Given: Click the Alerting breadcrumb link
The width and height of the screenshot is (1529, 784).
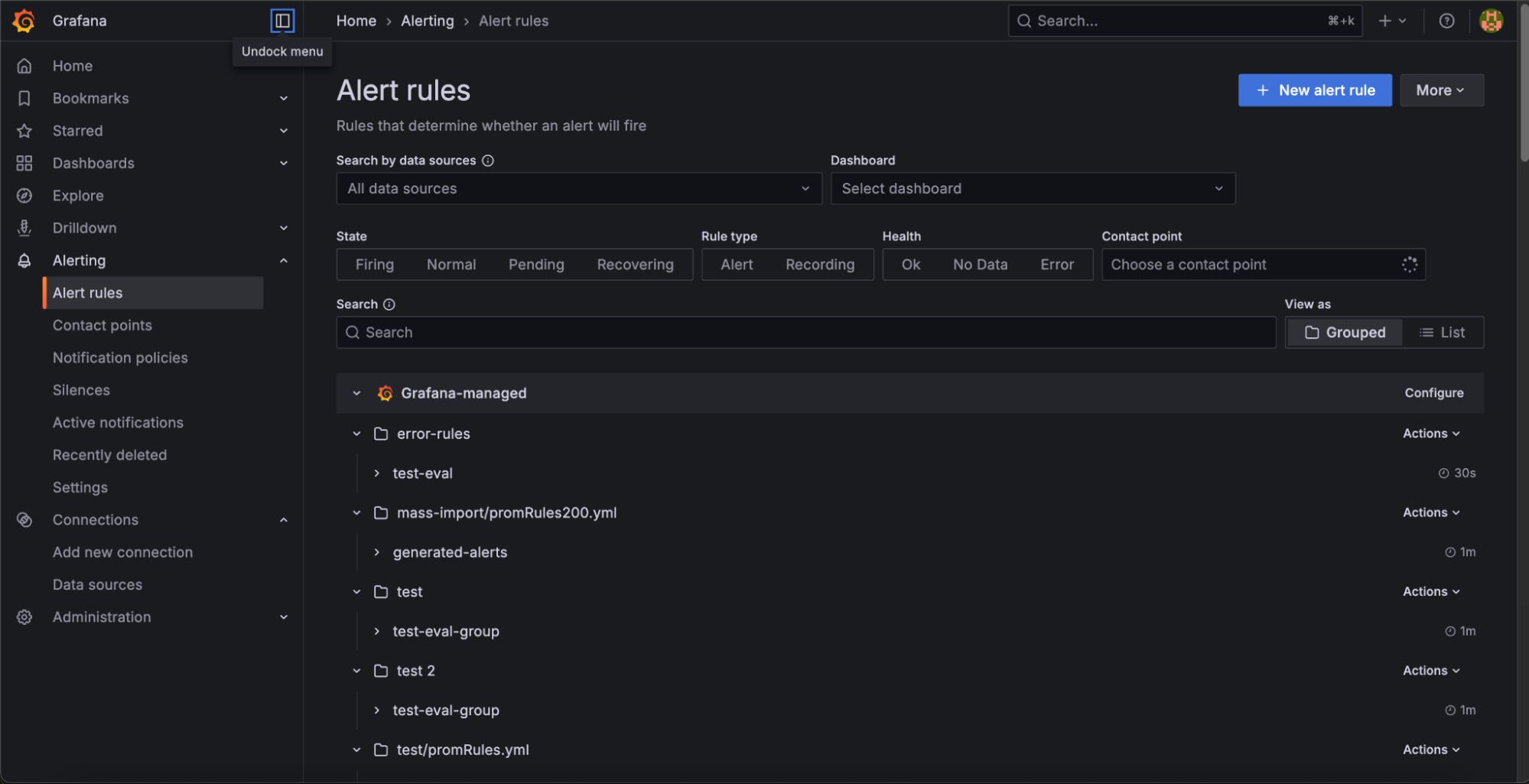Looking at the screenshot, I should point(428,21).
